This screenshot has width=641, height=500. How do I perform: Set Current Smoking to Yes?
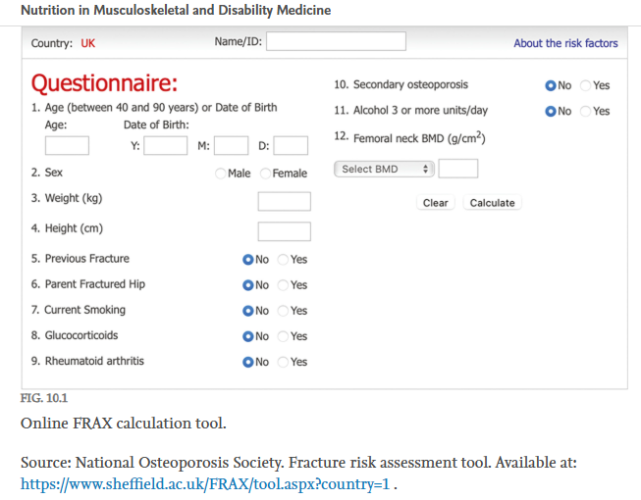point(283,311)
